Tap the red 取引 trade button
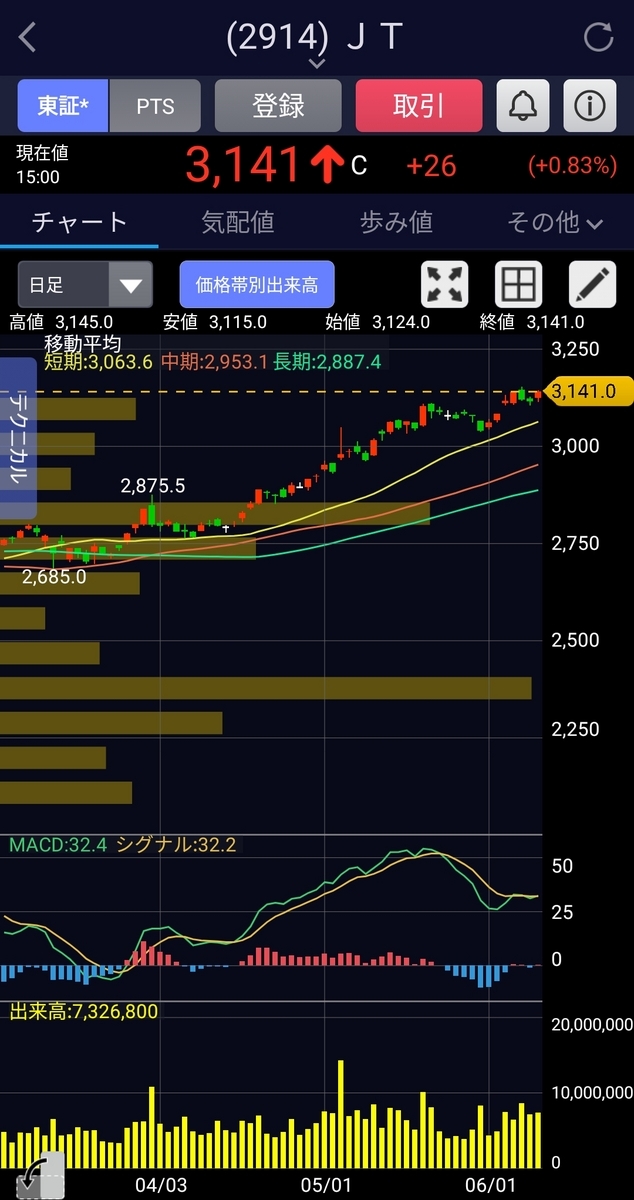 (x=419, y=106)
